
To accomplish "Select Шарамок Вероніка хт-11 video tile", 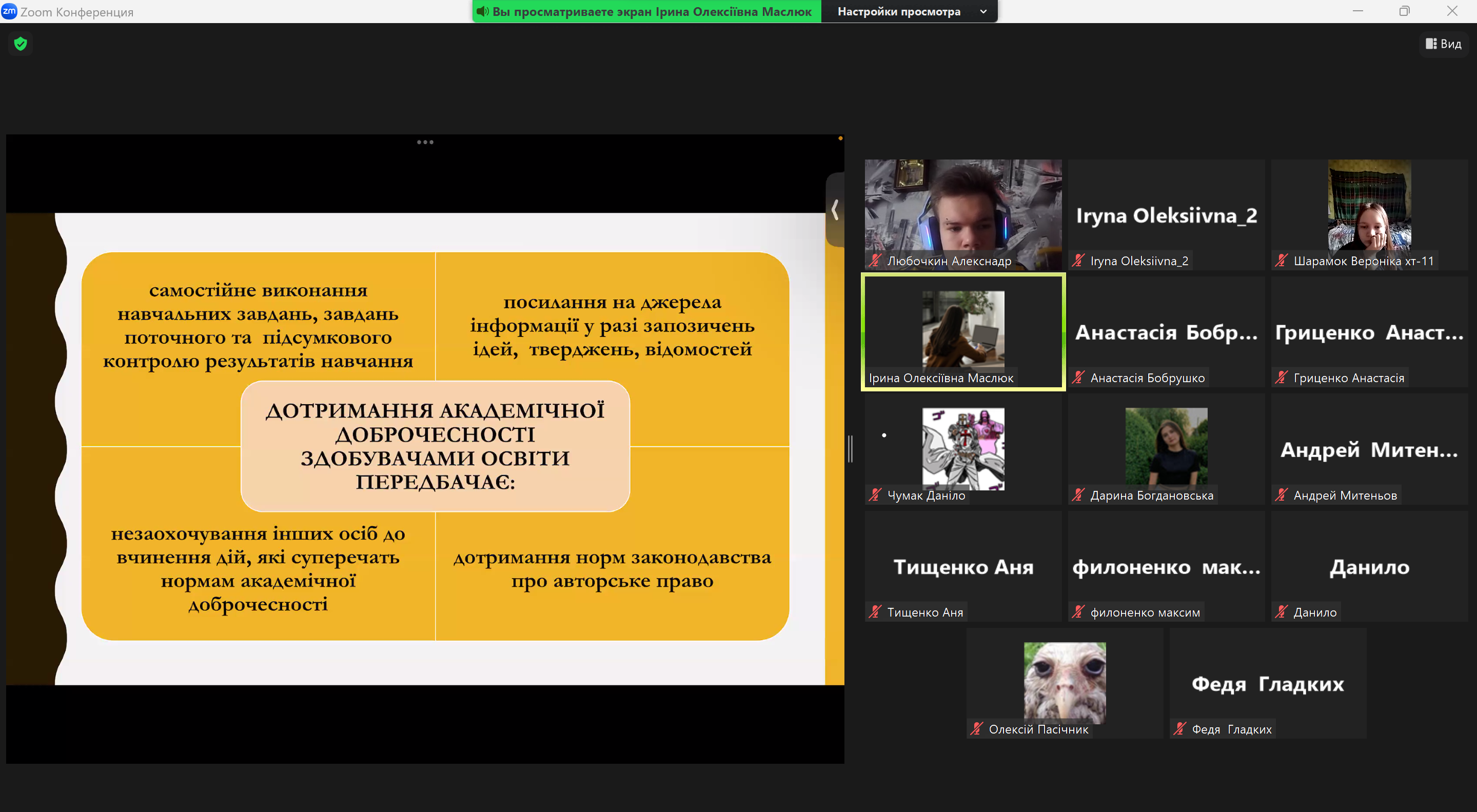I will click(1369, 215).
